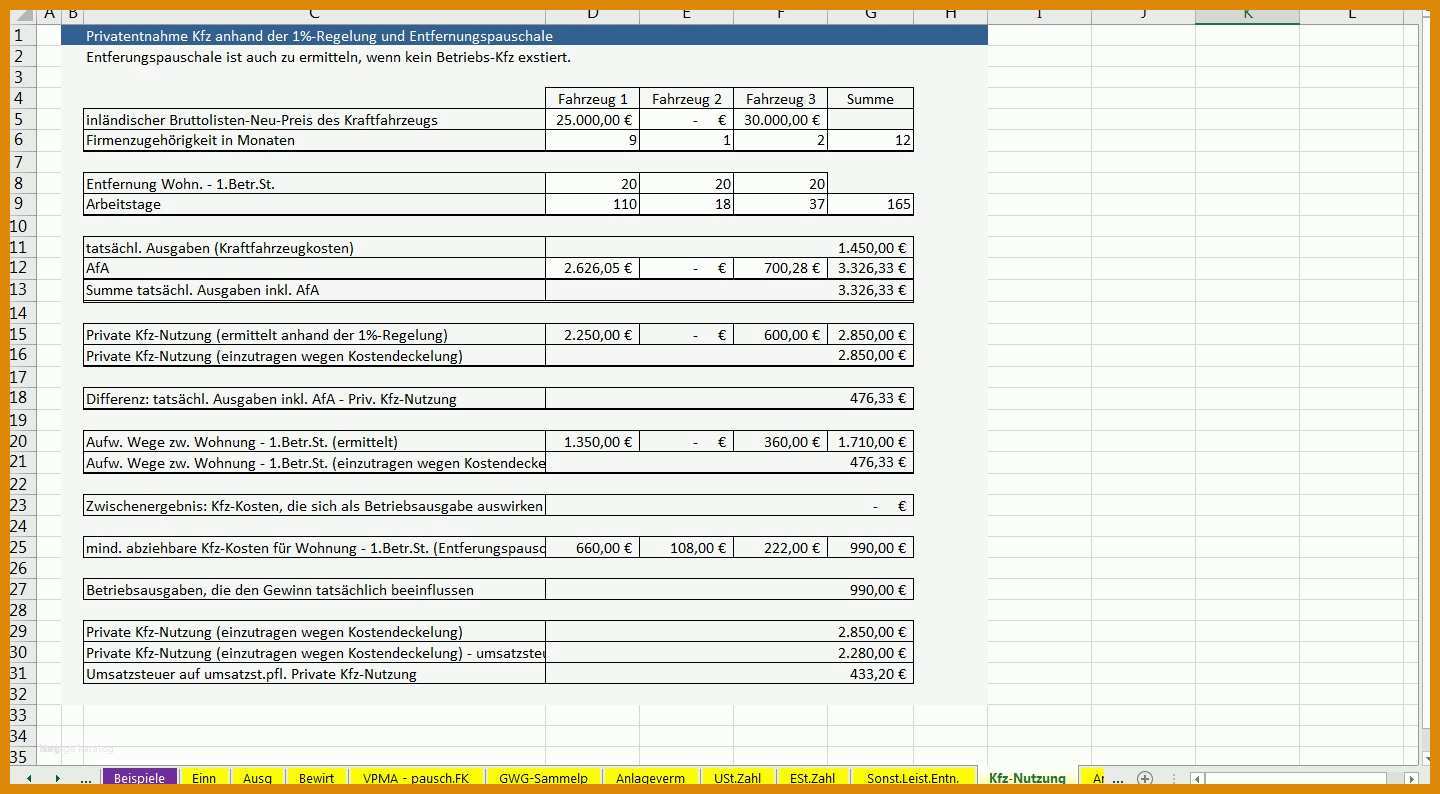Click the Differenz value 476,33 € in row 18
Screen dimensions: 1440x794
(x=729, y=399)
